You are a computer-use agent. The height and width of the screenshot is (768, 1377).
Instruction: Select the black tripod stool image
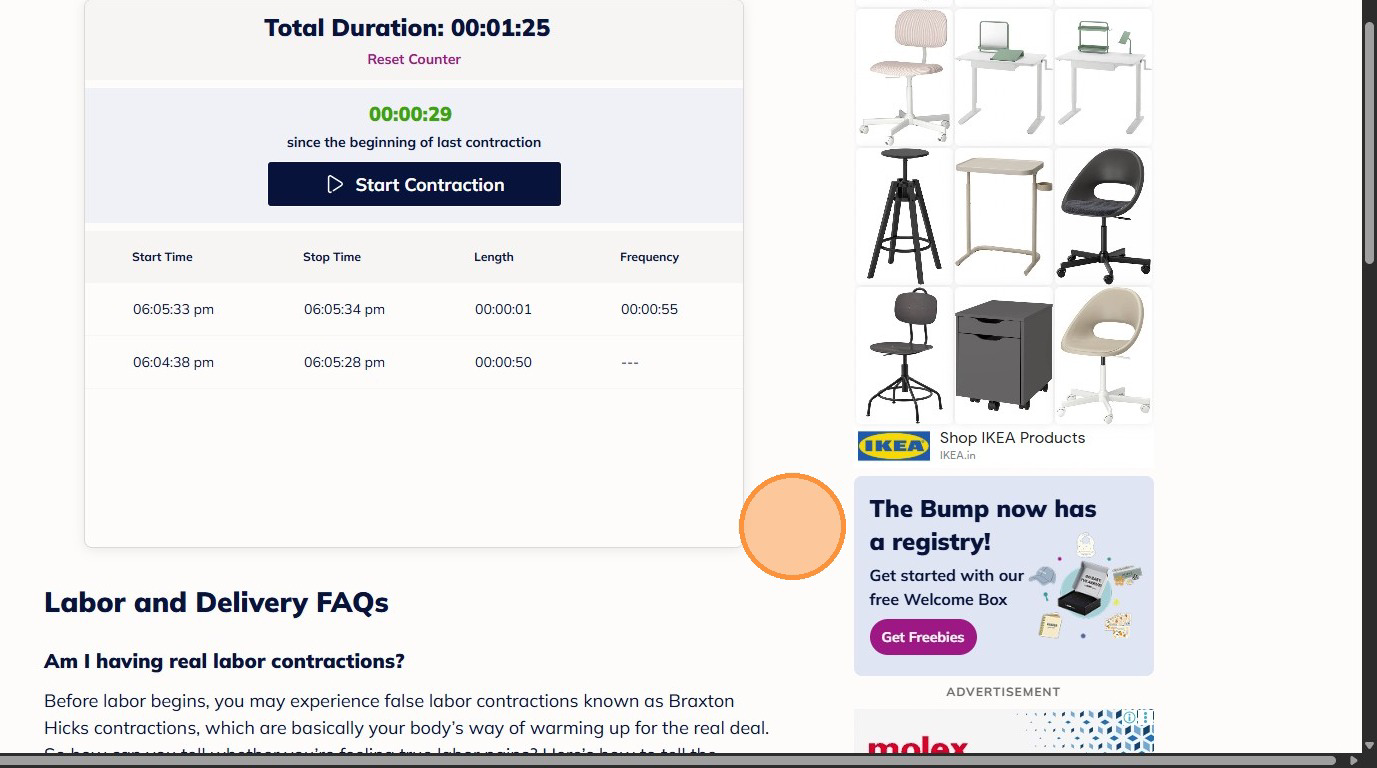coord(904,216)
